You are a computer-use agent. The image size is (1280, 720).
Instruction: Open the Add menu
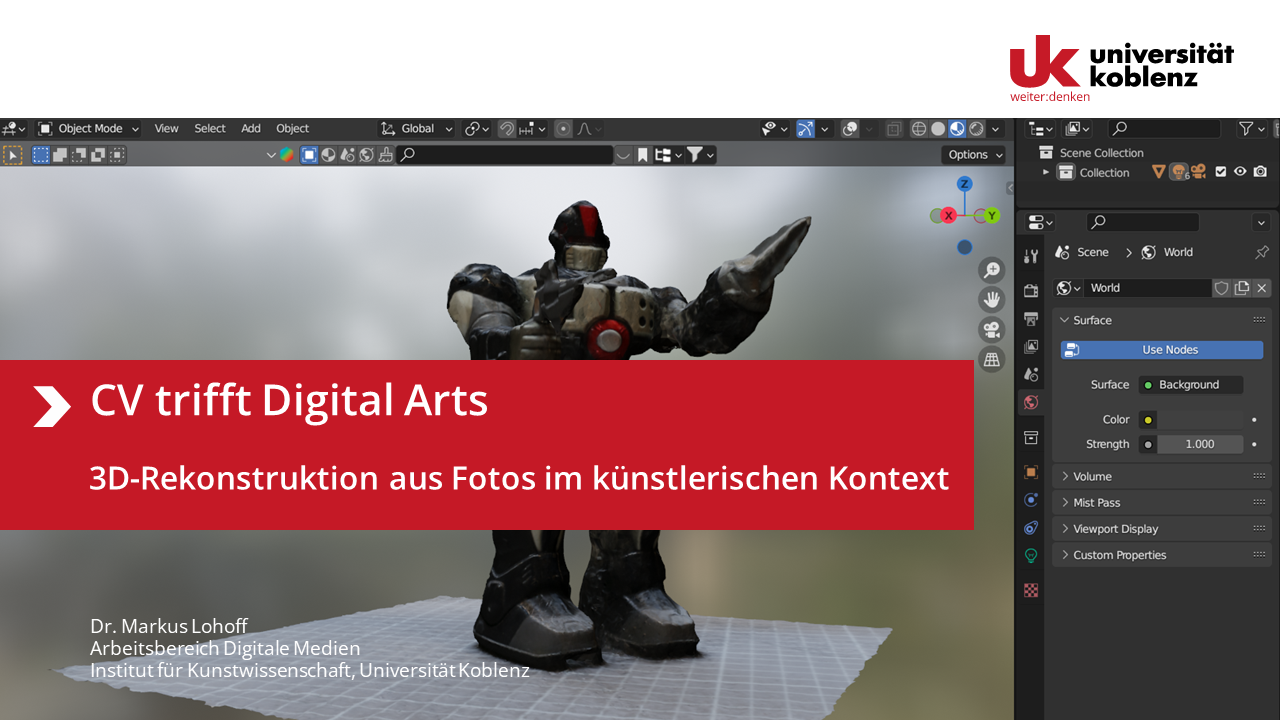(x=251, y=129)
